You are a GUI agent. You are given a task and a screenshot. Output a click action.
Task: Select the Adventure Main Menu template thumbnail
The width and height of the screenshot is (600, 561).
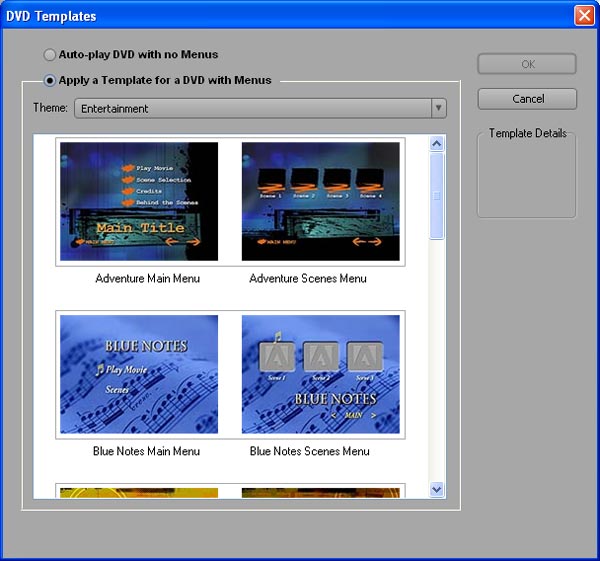coord(139,201)
